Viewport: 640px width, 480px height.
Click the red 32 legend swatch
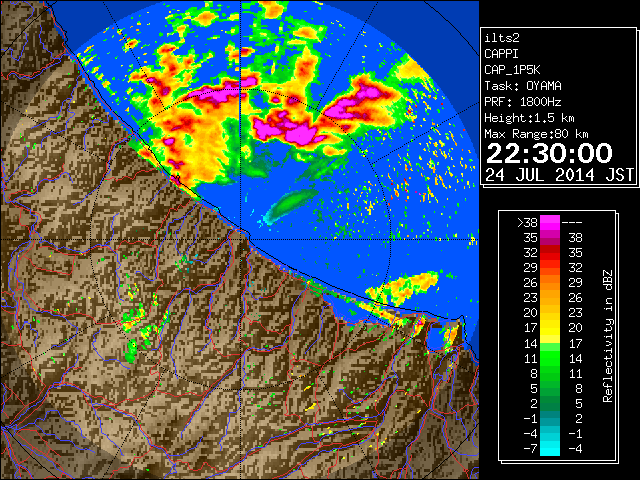(x=550, y=253)
